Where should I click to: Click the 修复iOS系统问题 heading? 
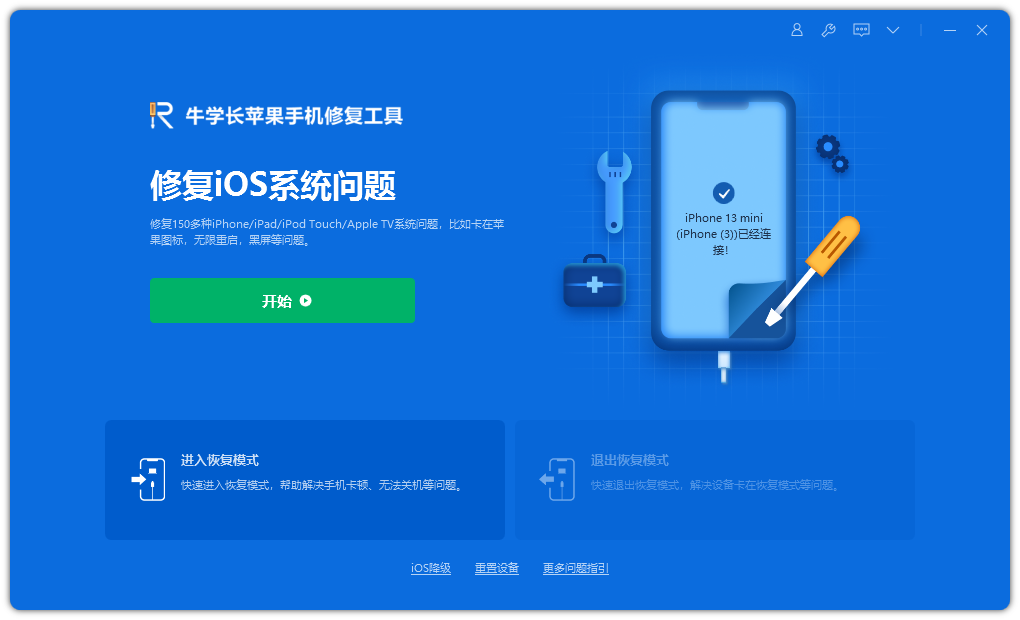tap(273, 185)
